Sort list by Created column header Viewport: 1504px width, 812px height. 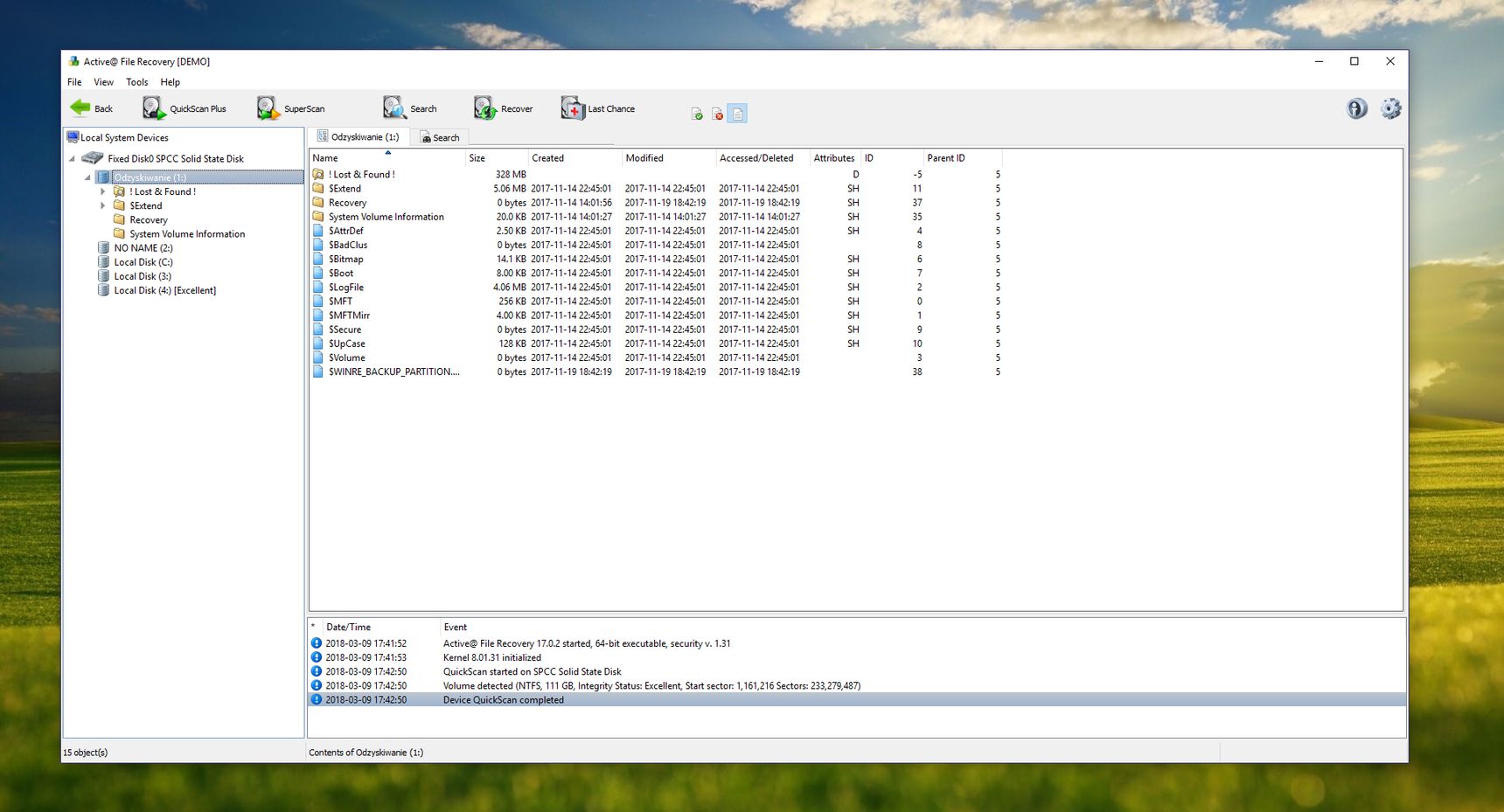click(575, 158)
